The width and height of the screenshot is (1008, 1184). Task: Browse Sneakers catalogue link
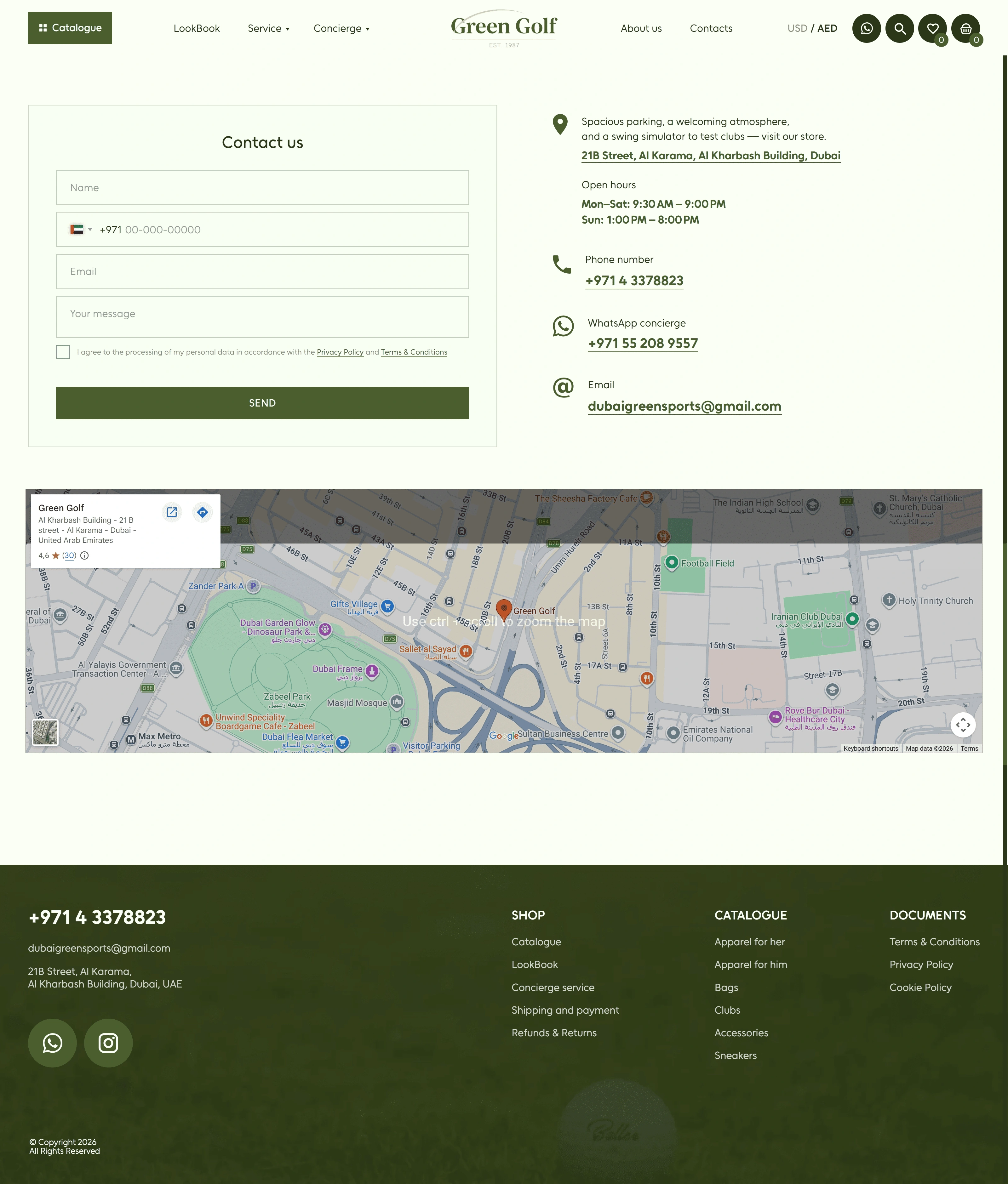736,1056
